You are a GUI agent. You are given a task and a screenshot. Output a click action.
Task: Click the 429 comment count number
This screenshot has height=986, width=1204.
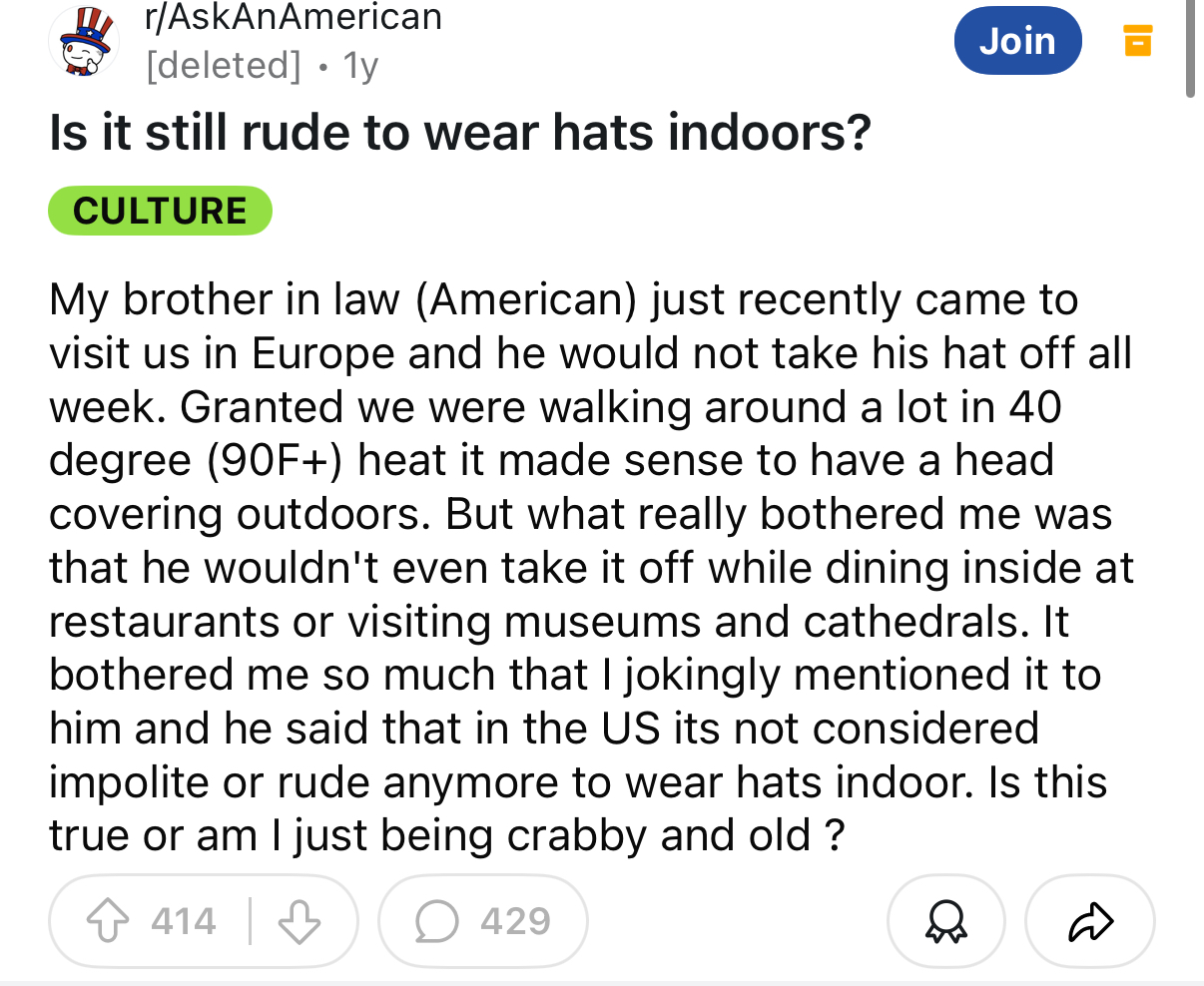coord(515,921)
